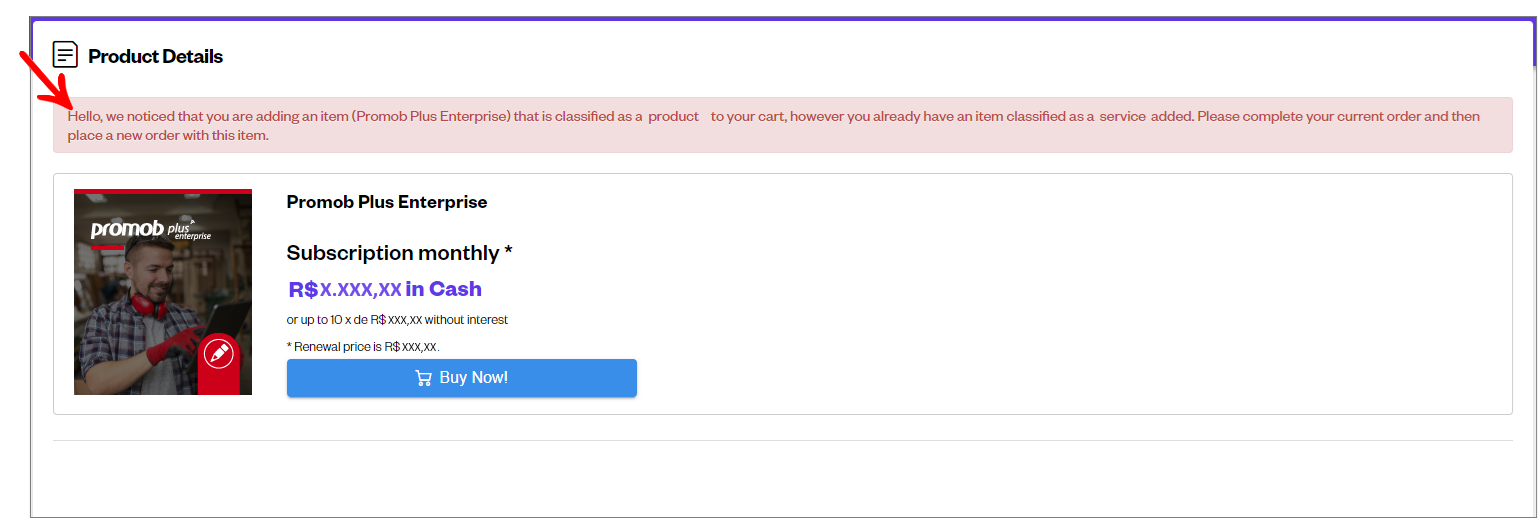The width and height of the screenshot is (1538, 526).
Task: Open the Promob Plus Enterprise product thumbnail
Action: [163, 292]
